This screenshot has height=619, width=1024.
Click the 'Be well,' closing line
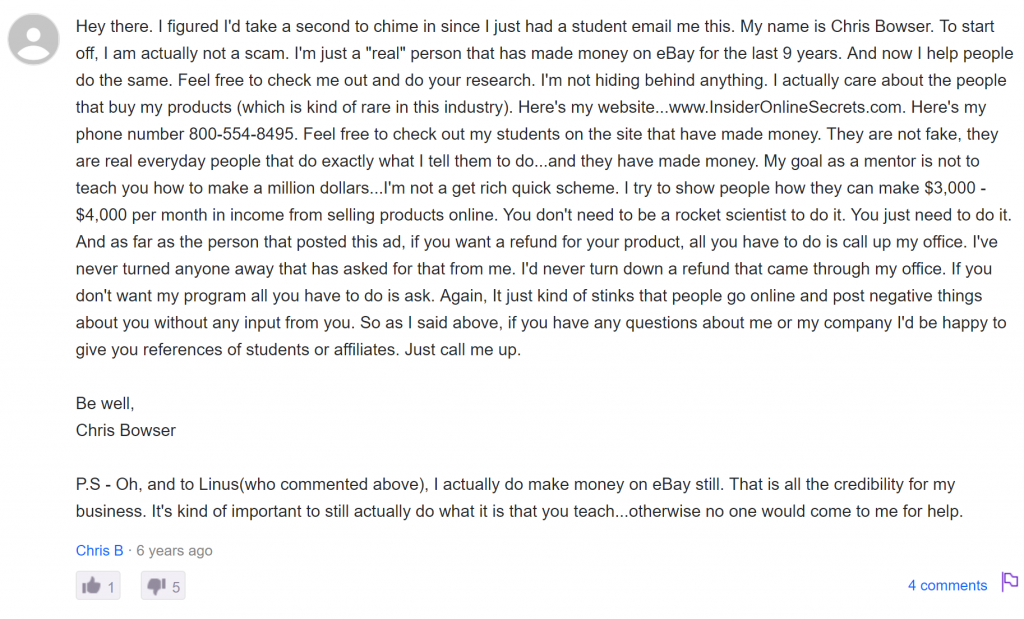104,404
